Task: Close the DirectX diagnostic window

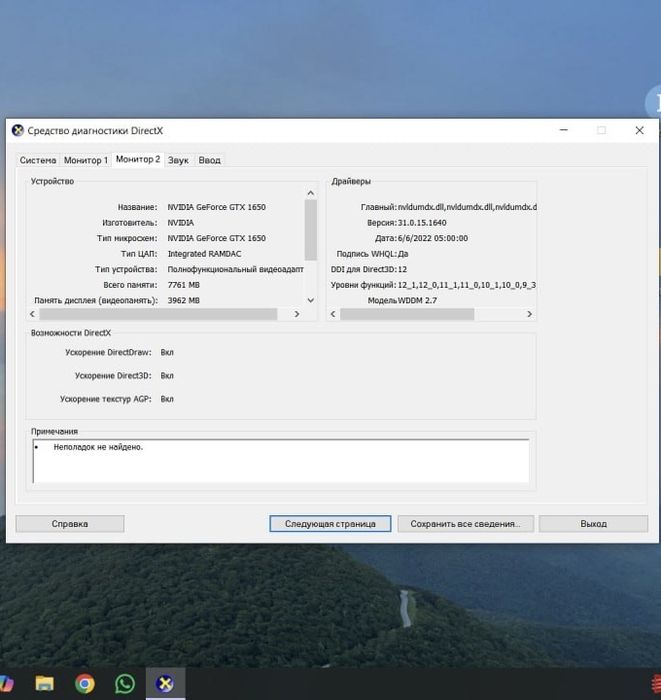Action: (x=639, y=130)
